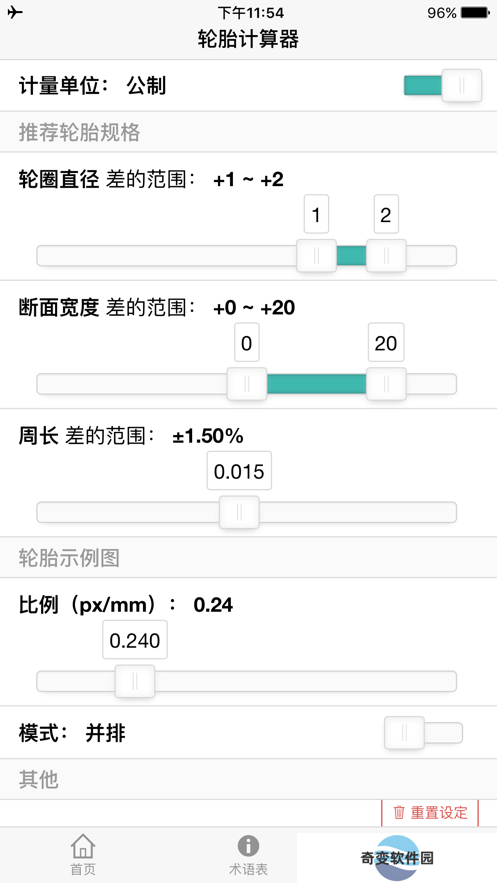
Task: Click the 断面宽度 upper handle at 20
Action: pos(386,384)
